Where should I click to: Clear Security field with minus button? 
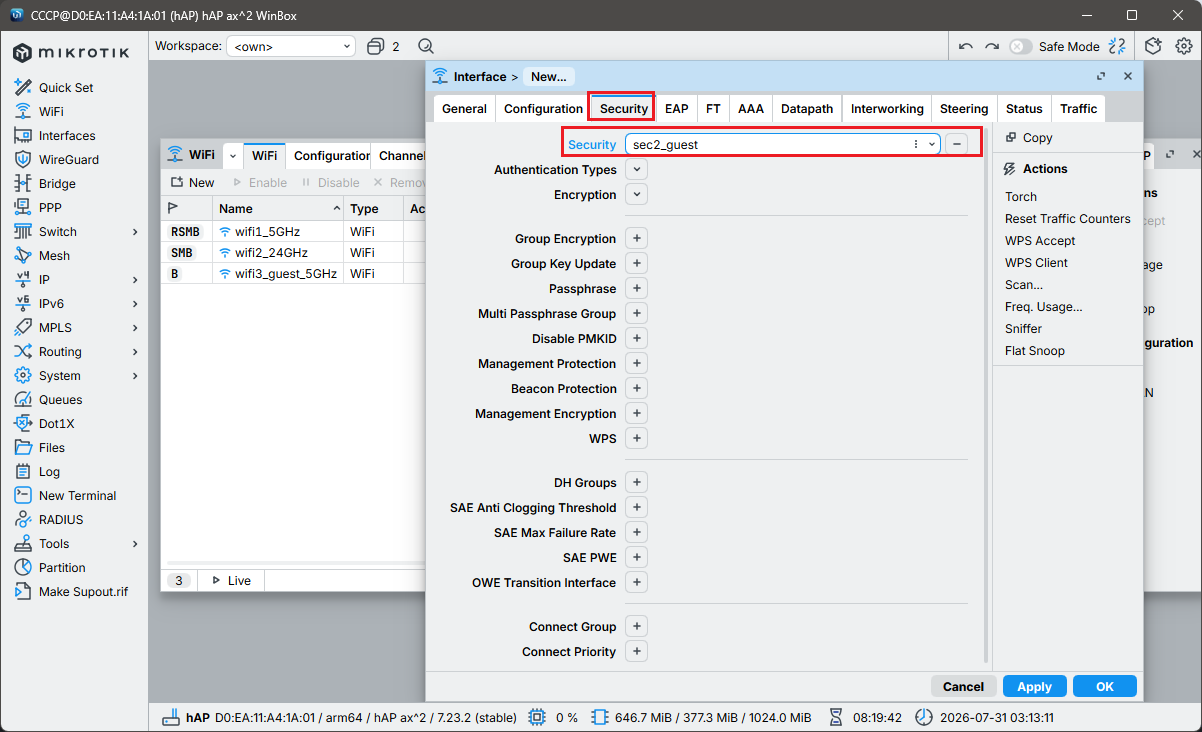(x=957, y=144)
